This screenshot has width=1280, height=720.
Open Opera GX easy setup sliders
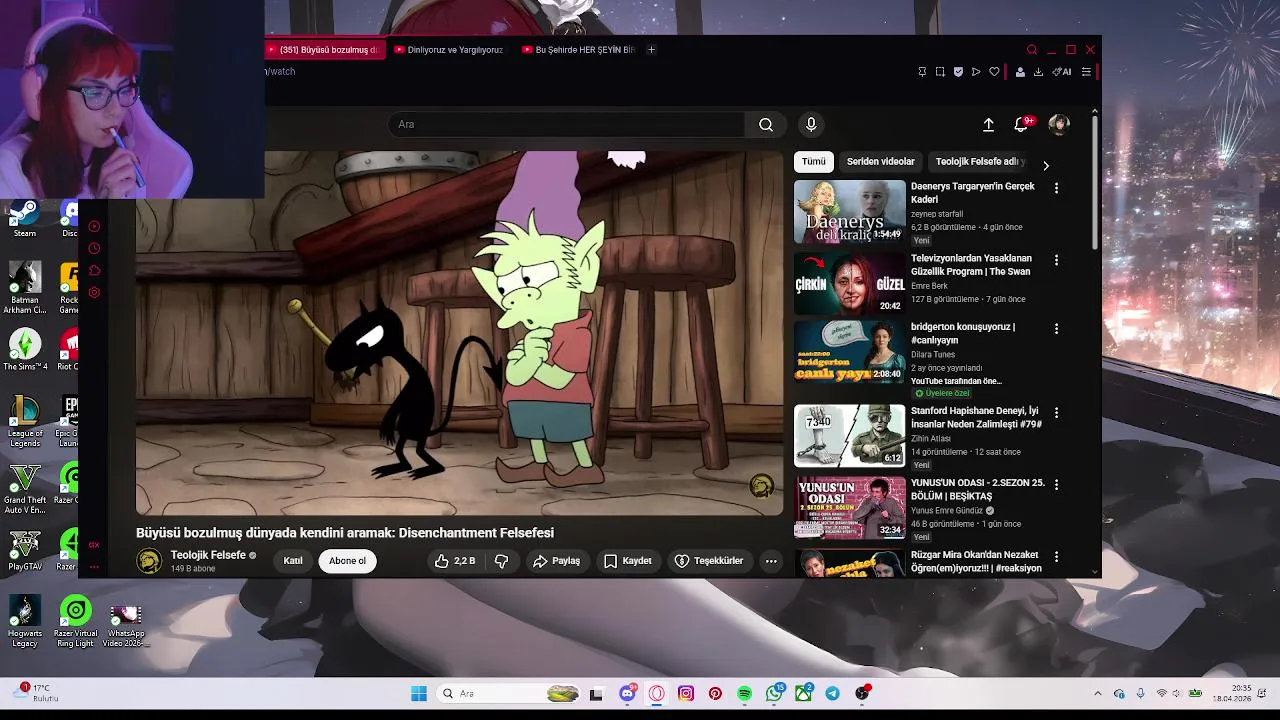coord(1086,72)
